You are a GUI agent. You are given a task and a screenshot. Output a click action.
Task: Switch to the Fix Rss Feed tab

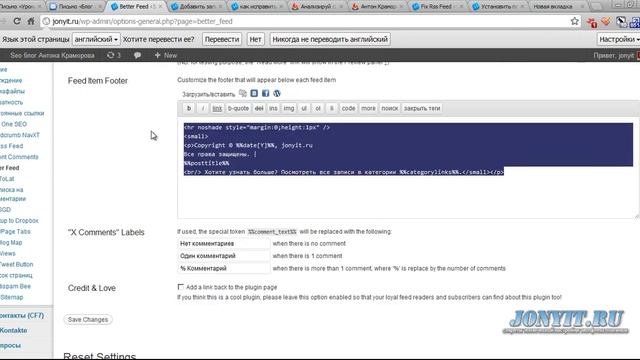click(436, 7)
